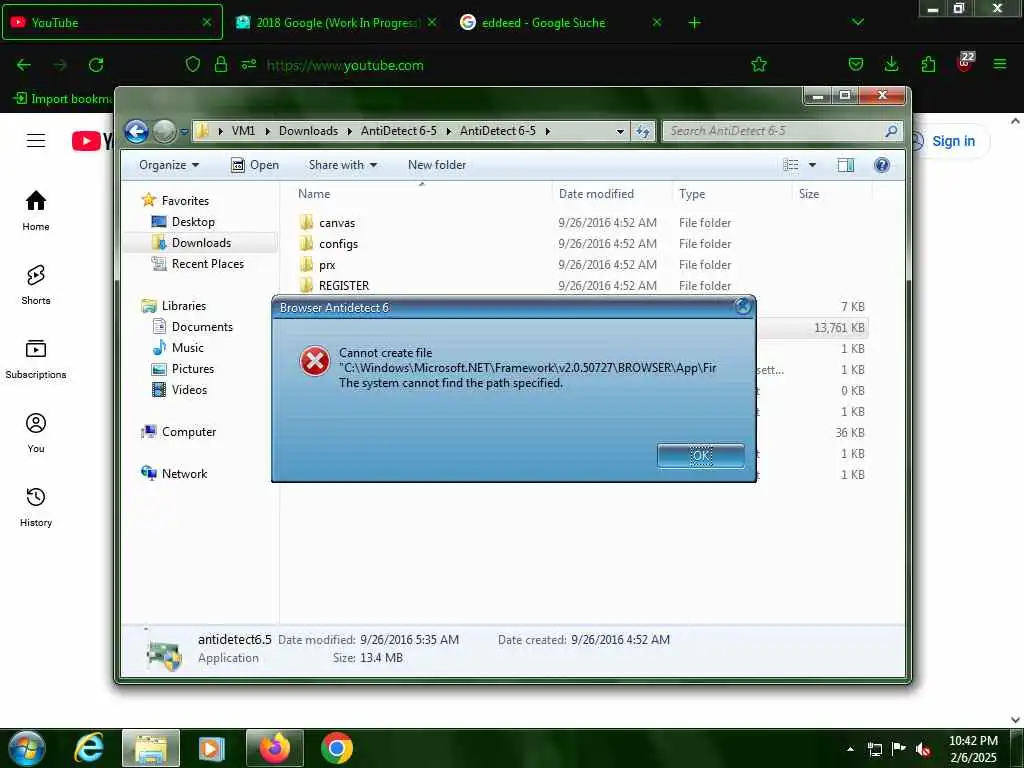Select Favorites in the navigation pane

click(x=175, y=200)
